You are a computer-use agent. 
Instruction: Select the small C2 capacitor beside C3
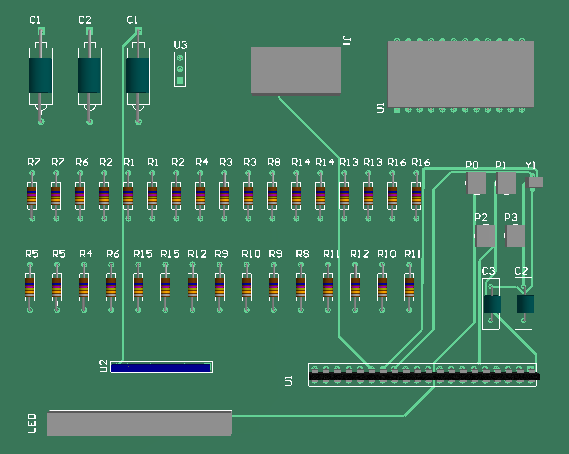(x=525, y=304)
